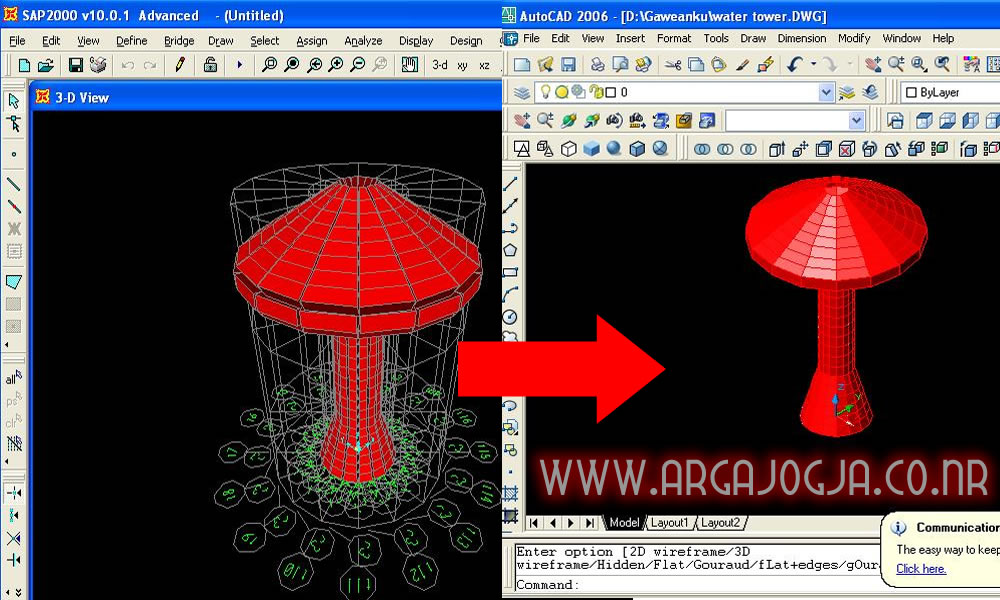Click Cut scissors icon in AutoCAD
Image resolution: width=1000 pixels, height=600 pixels.
click(673, 64)
